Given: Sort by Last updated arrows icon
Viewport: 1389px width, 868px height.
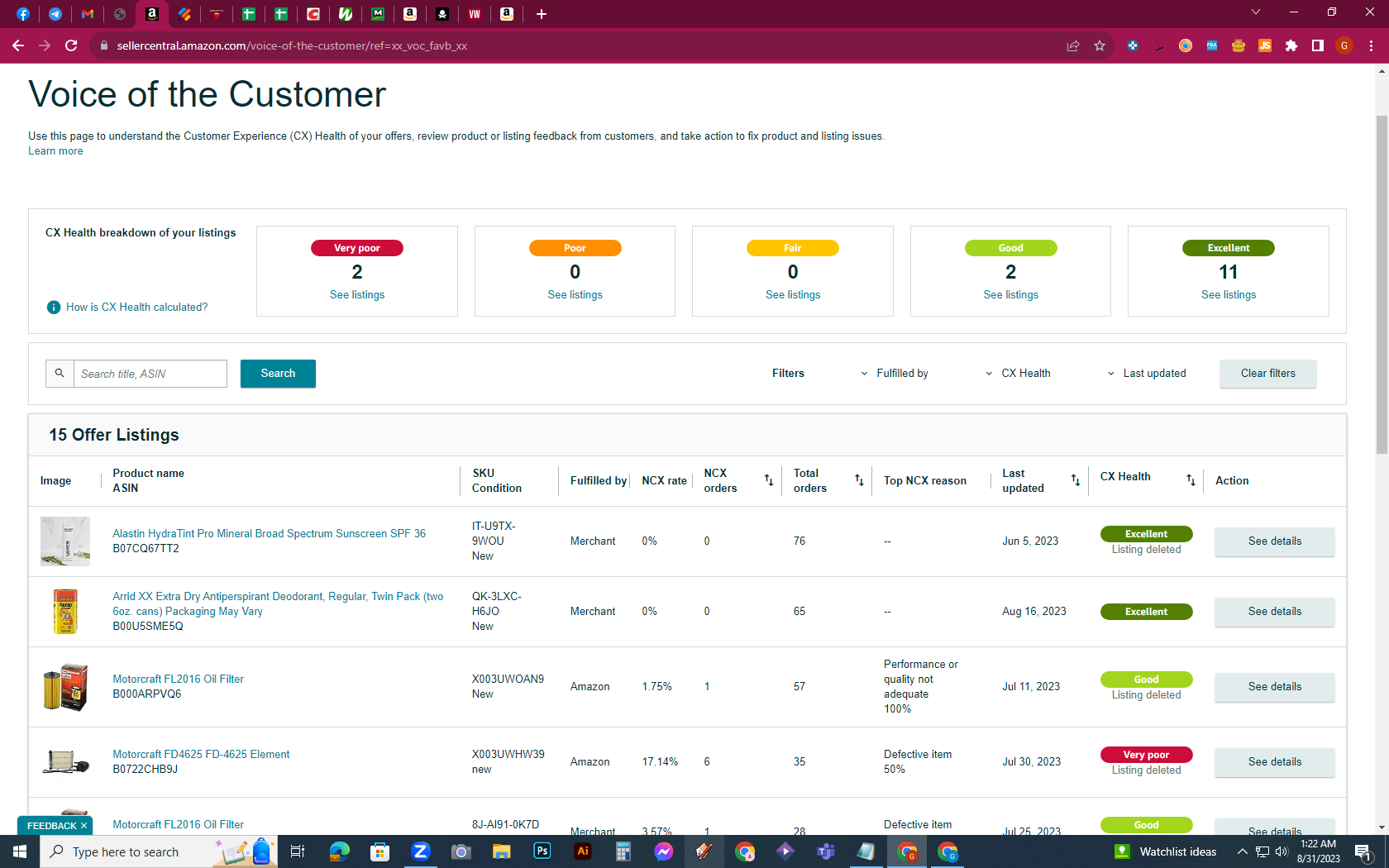Looking at the screenshot, I should [x=1076, y=480].
